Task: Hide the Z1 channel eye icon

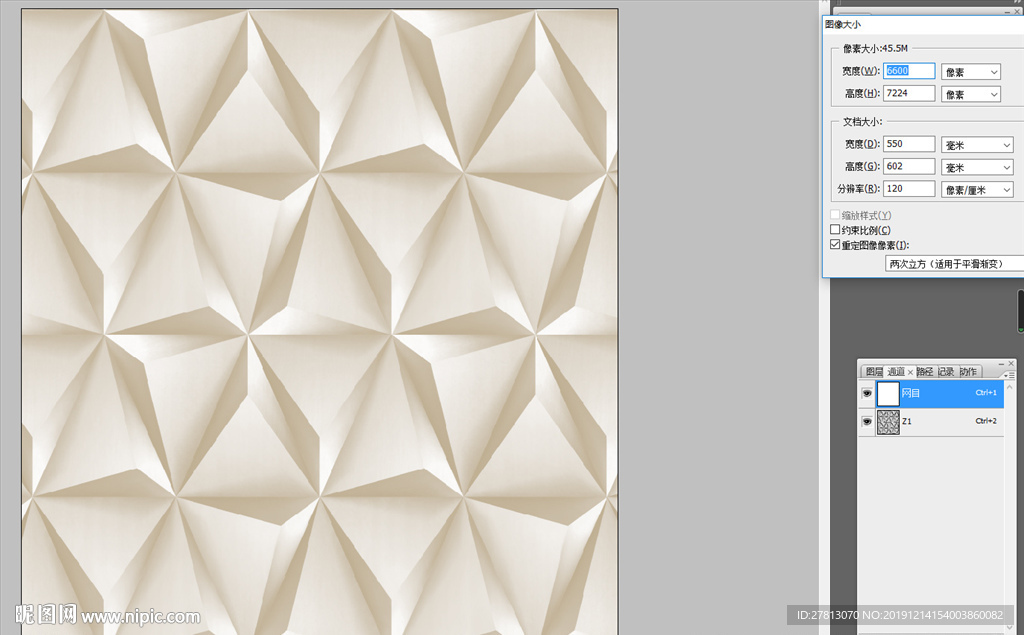Action: (867, 421)
